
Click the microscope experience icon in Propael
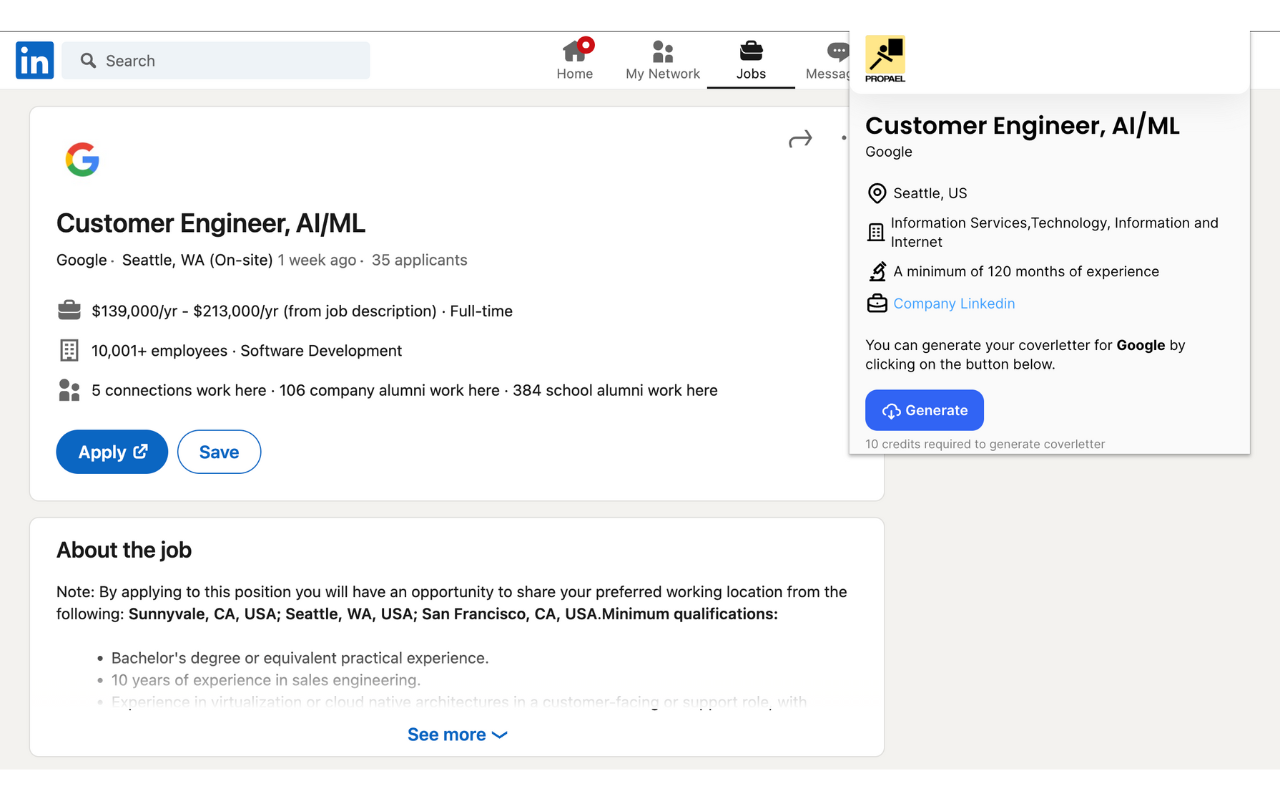point(877,271)
